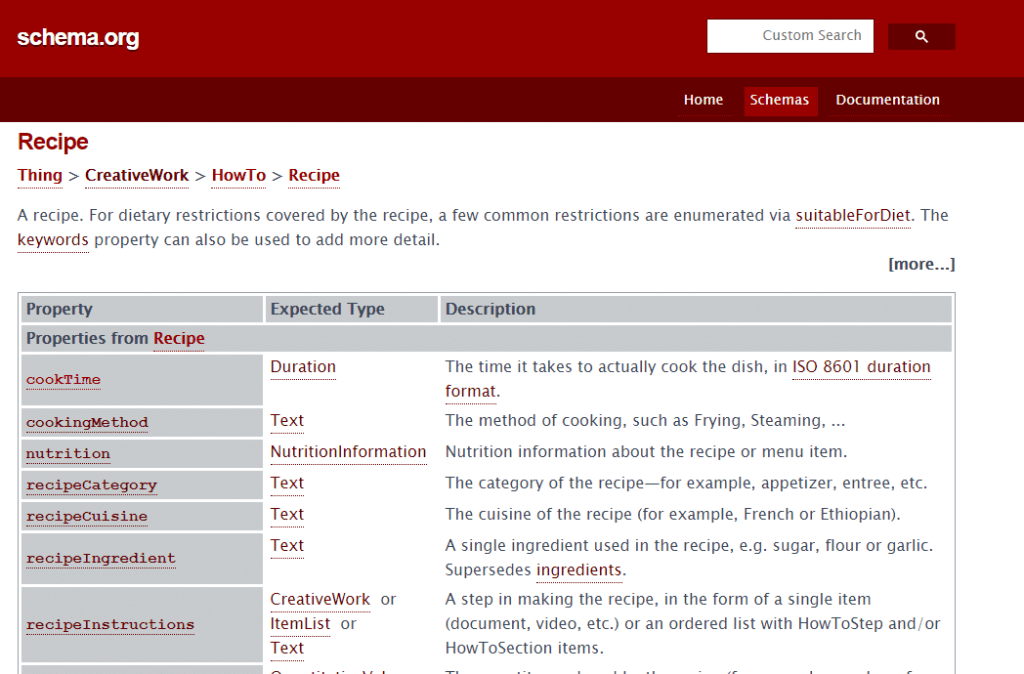The height and width of the screenshot is (674, 1024).
Task: Open the Home navigation item
Action: click(703, 100)
